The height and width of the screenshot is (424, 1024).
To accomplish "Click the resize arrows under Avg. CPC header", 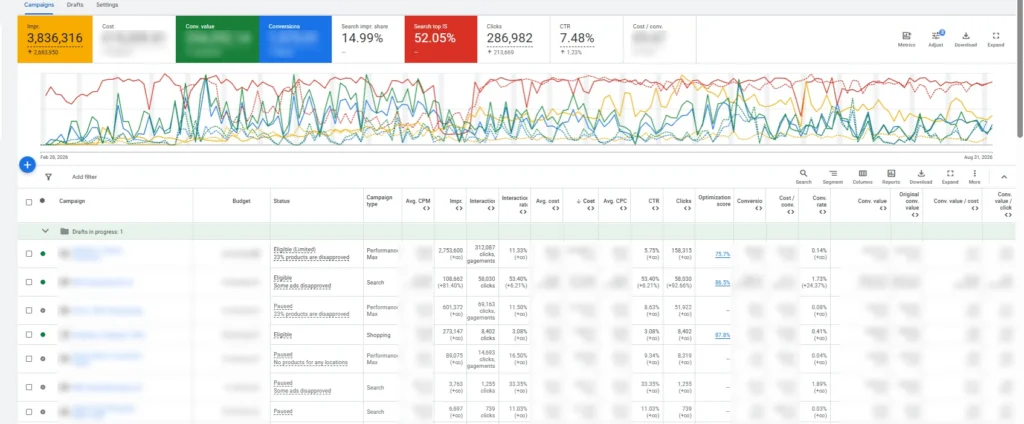I will (x=622, y=208).
